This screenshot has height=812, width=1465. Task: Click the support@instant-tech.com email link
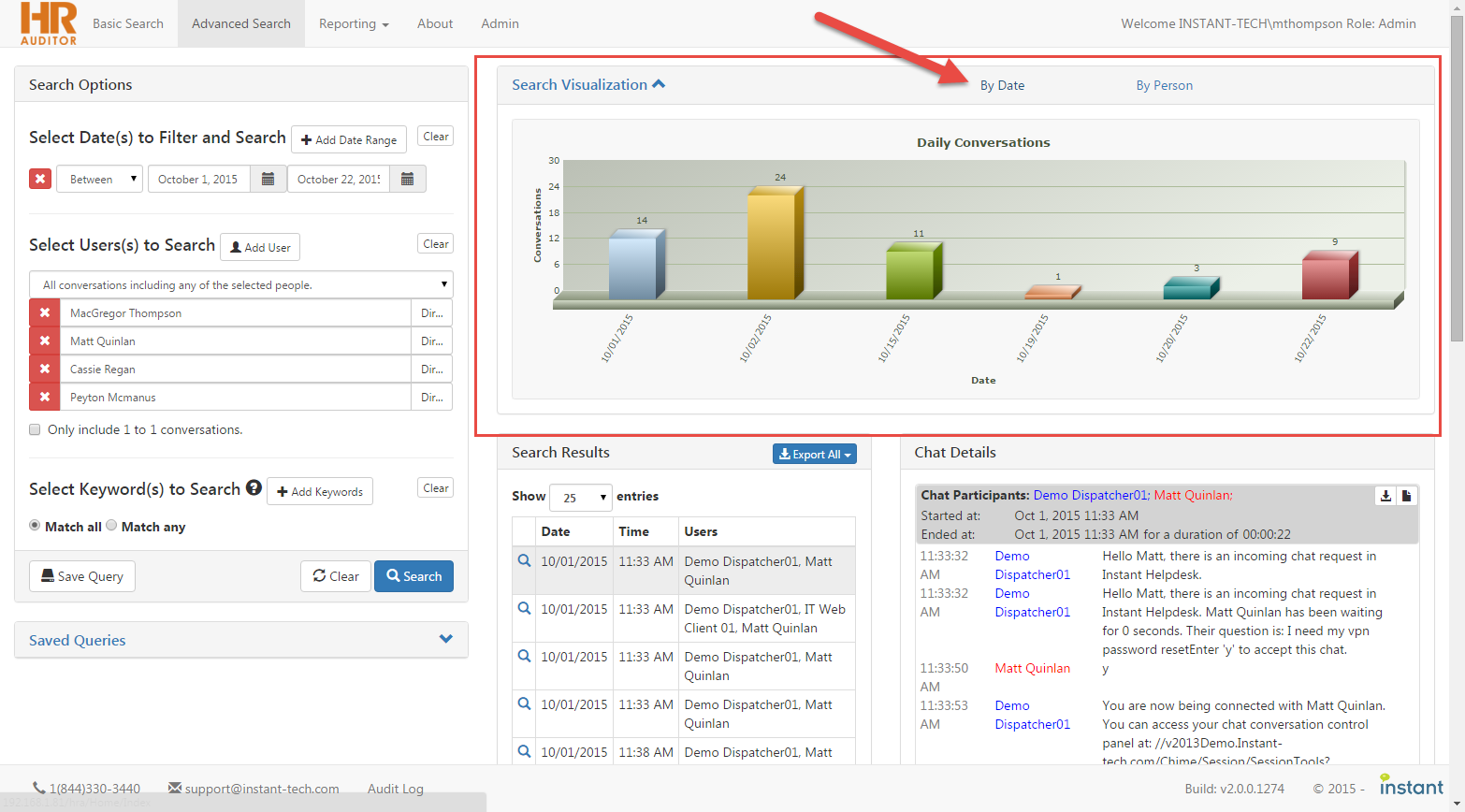pos(254,789)
